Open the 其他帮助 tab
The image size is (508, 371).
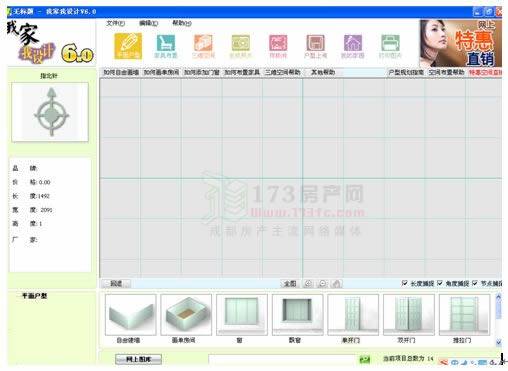(323, 72)
